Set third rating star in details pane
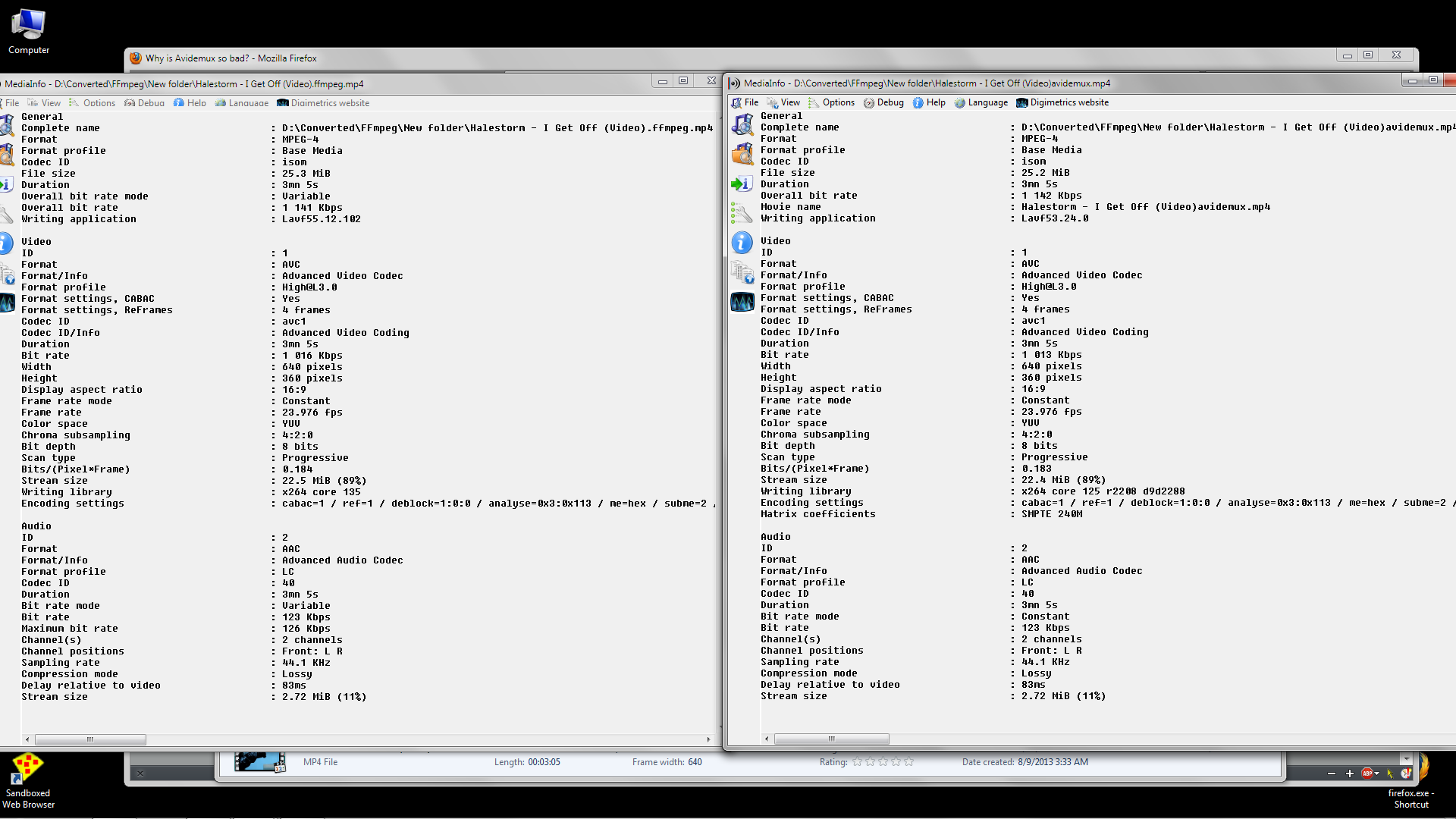This screenshot has height=819, width=1456. 883,762
